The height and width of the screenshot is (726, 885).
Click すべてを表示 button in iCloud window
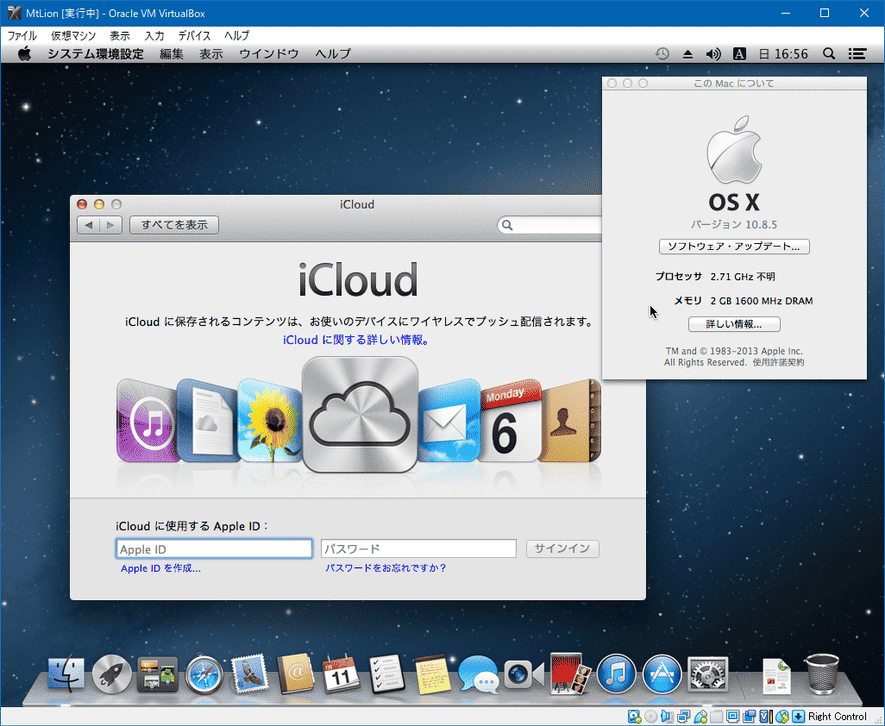174,225
